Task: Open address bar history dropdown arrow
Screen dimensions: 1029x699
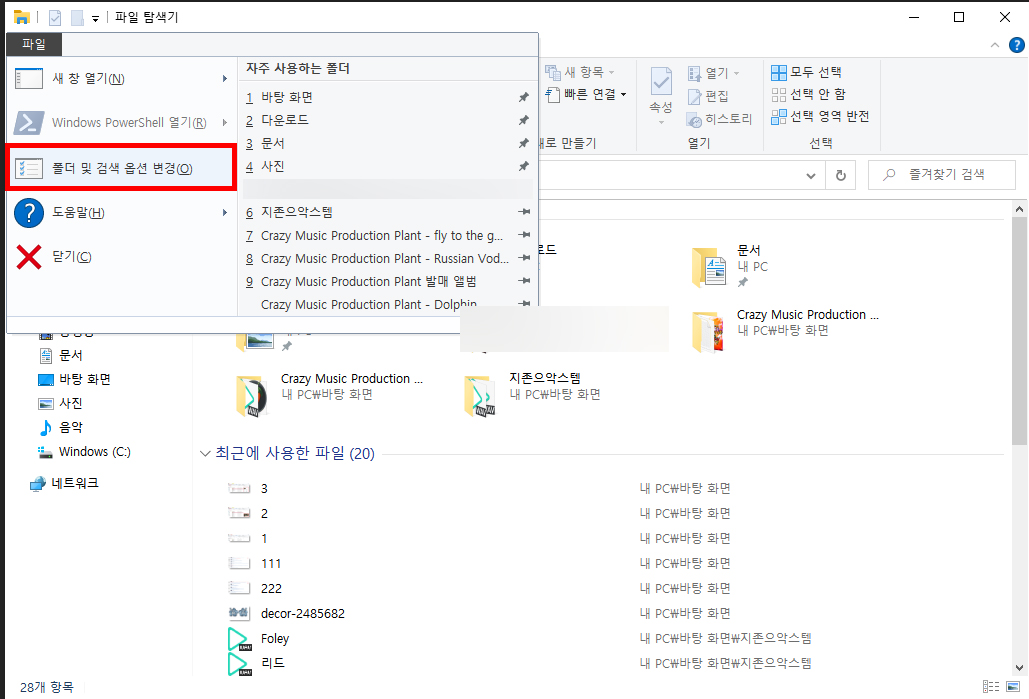Action: click(x=811, y=175)
